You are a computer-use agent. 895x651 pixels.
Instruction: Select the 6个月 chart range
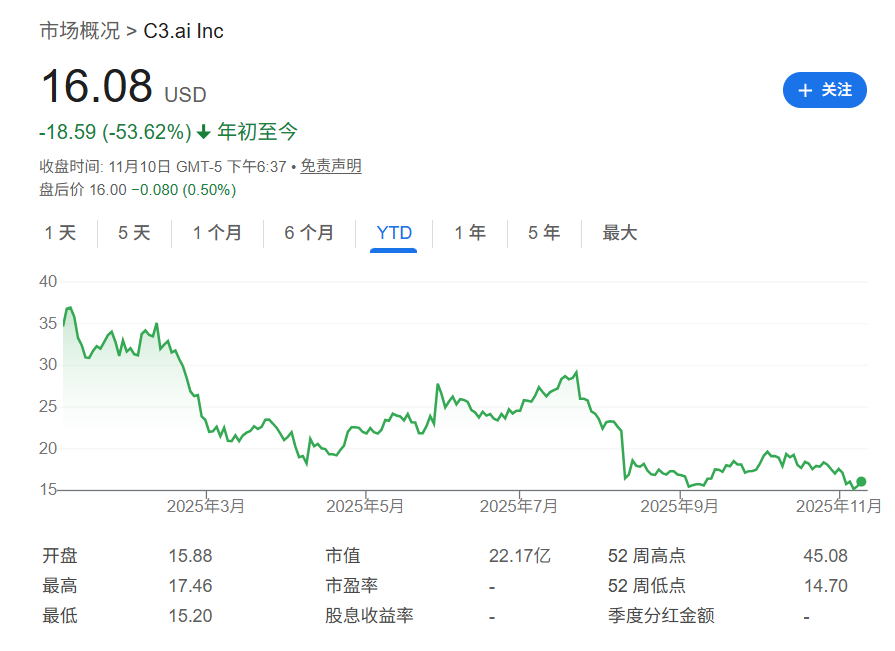point(309,232)
